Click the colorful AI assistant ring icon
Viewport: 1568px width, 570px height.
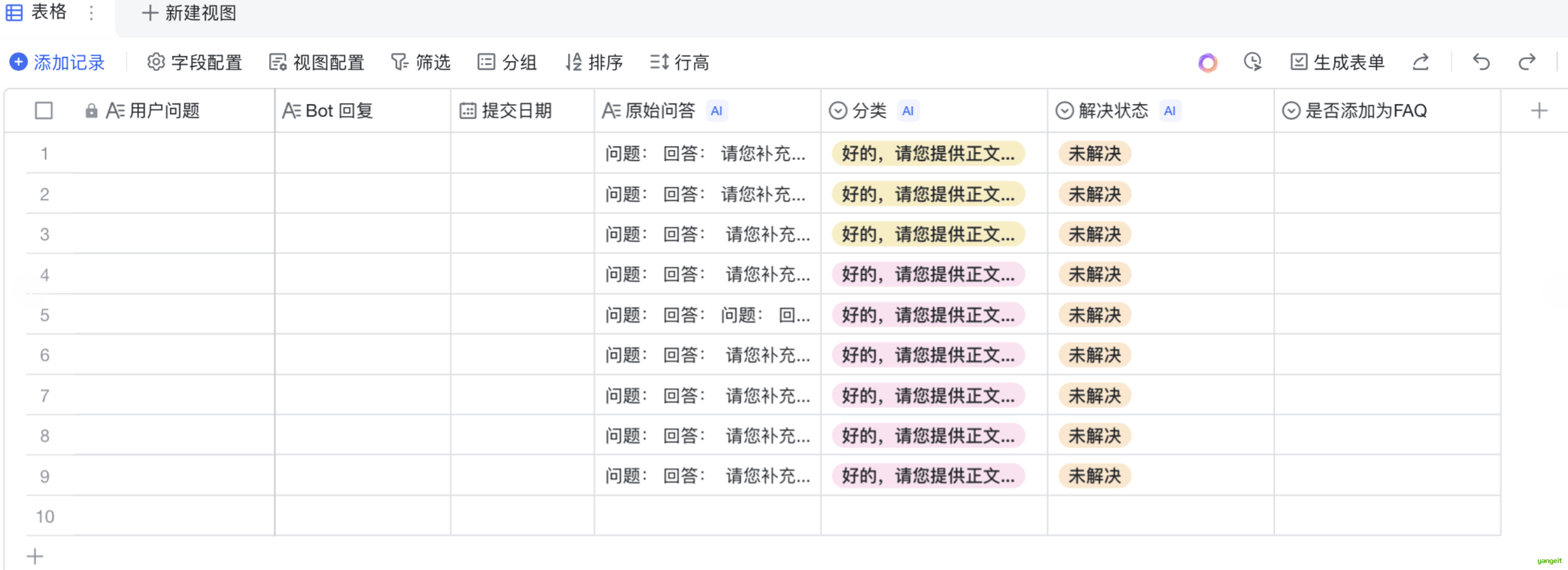coord(1208,62)
